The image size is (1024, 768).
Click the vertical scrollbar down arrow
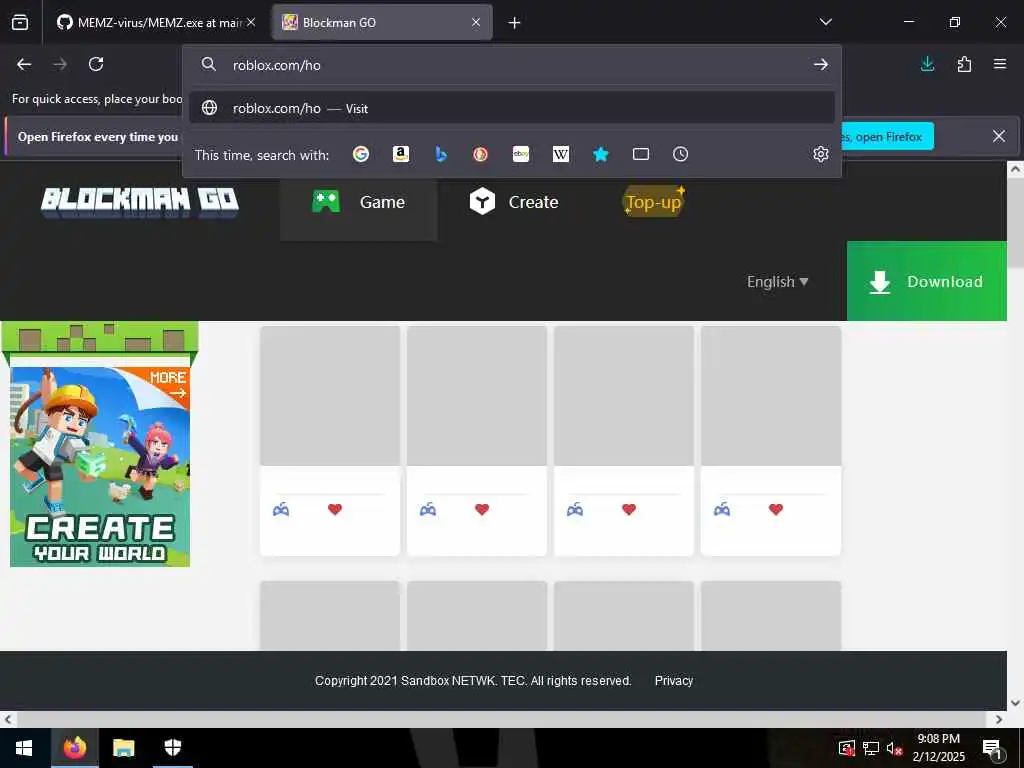[x=1015, y=703]
